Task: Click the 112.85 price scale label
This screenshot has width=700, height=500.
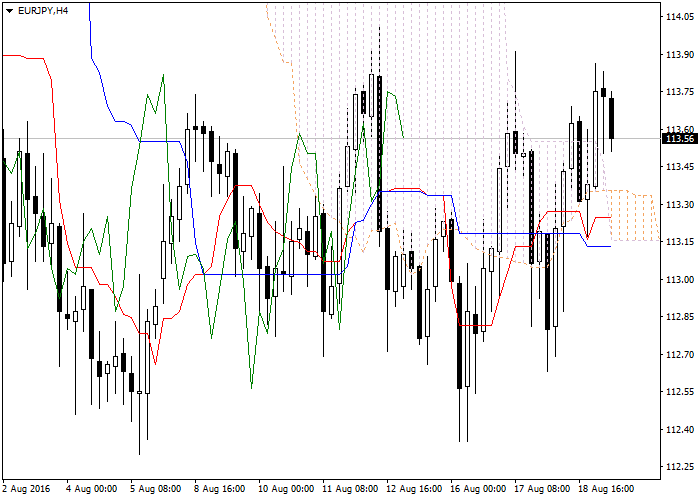Action: pos(680,317)
